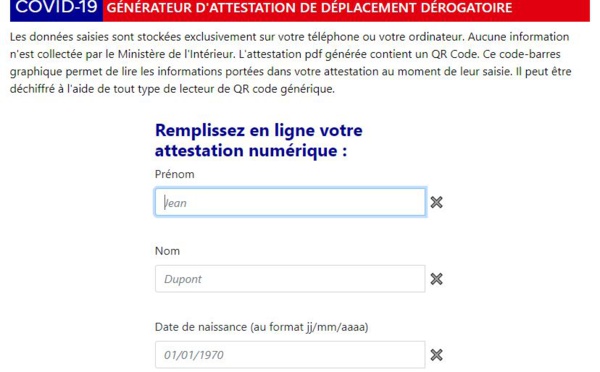Click the Prénom field label

[174, 175]
